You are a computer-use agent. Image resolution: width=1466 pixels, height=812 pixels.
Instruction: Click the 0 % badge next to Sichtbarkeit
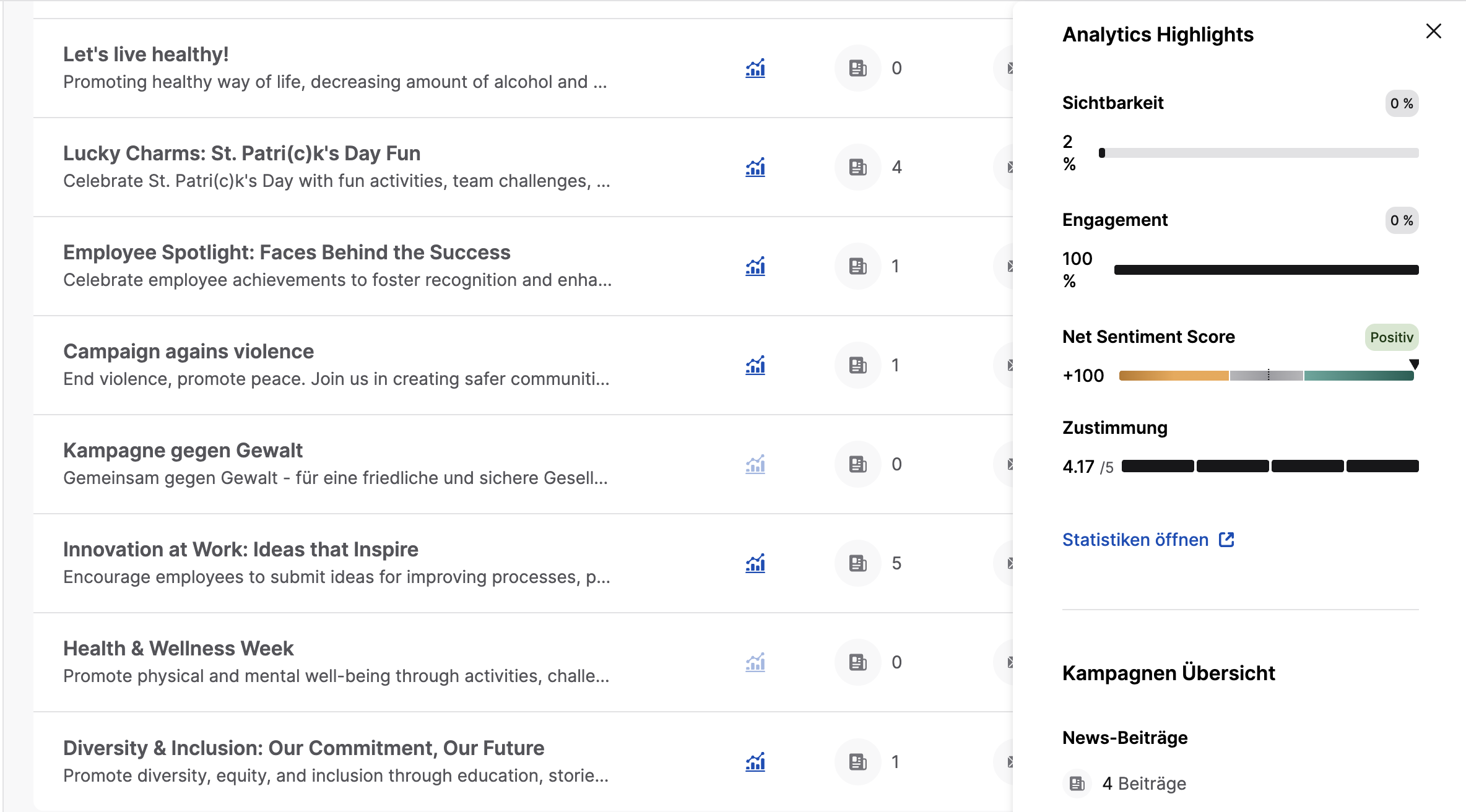1402,103
